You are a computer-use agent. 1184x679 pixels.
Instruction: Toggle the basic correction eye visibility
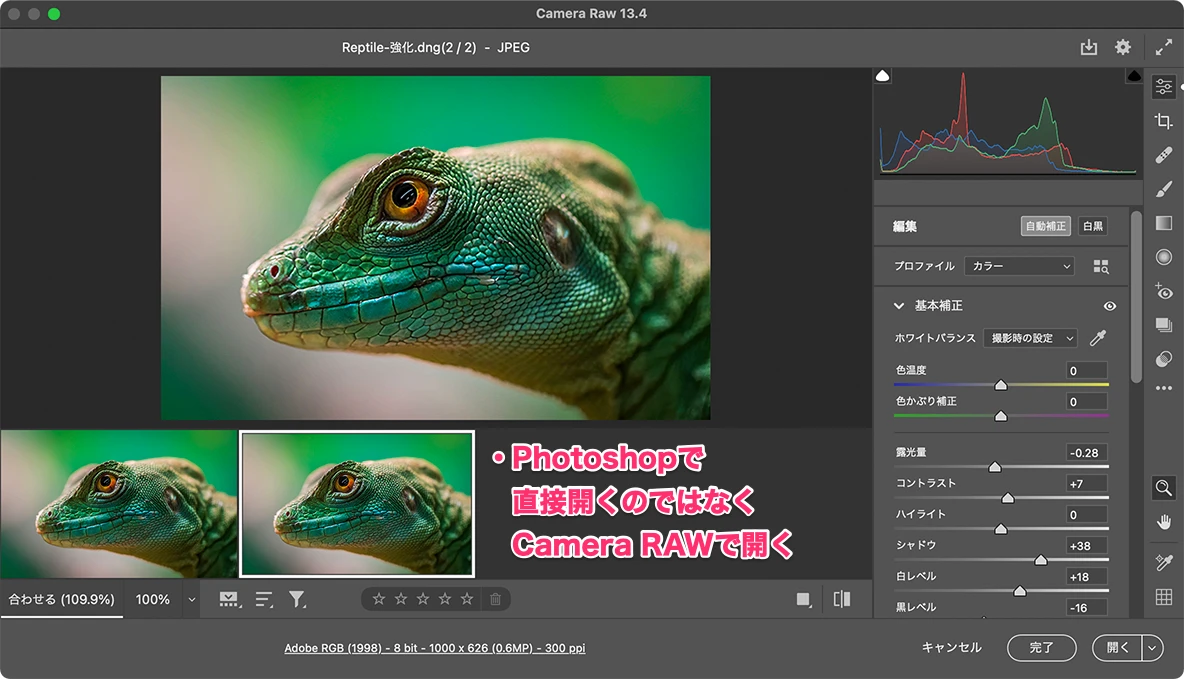1109,306
